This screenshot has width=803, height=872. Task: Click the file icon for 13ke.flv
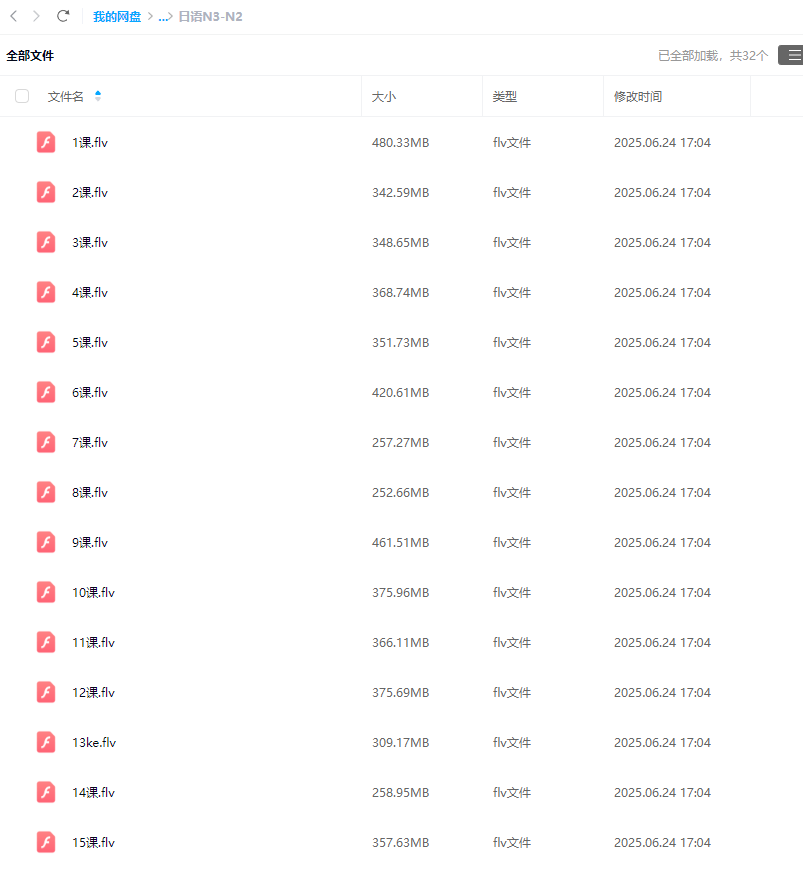[x=46, y=742]
